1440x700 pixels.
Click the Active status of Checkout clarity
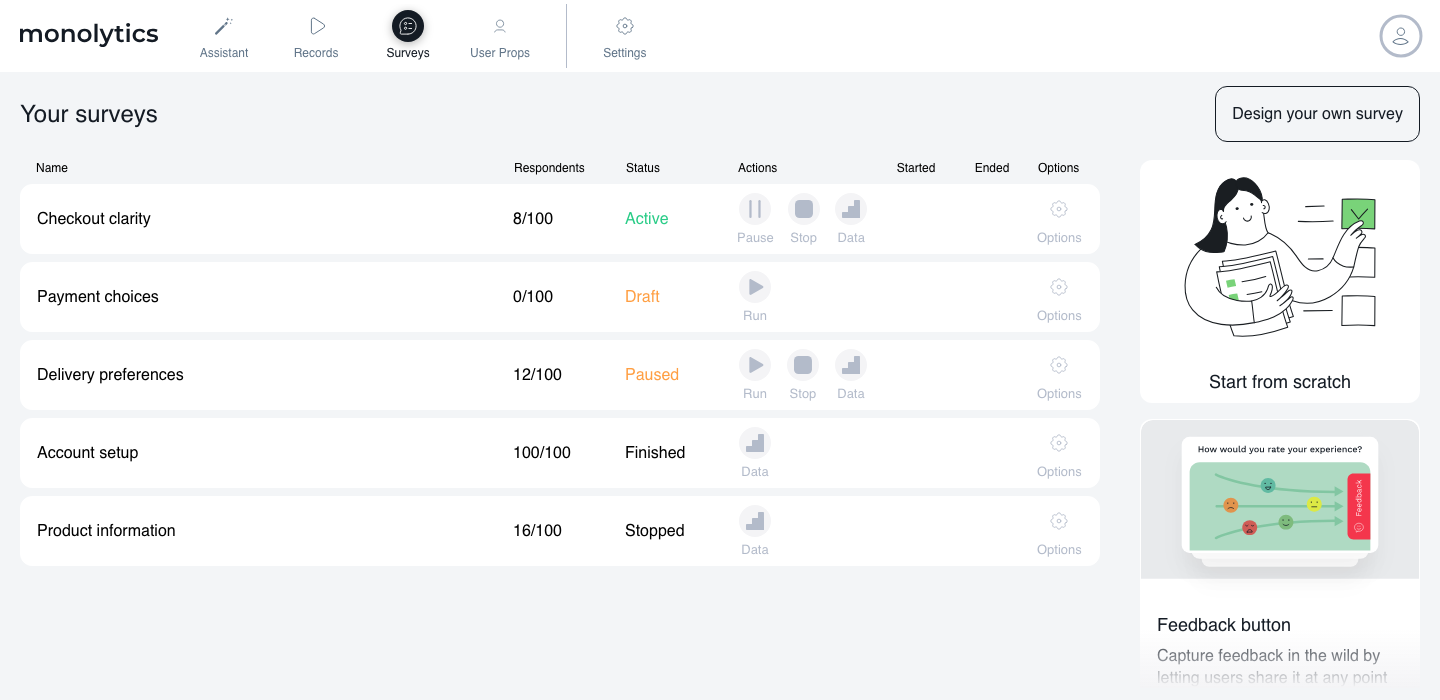(647, 218)
